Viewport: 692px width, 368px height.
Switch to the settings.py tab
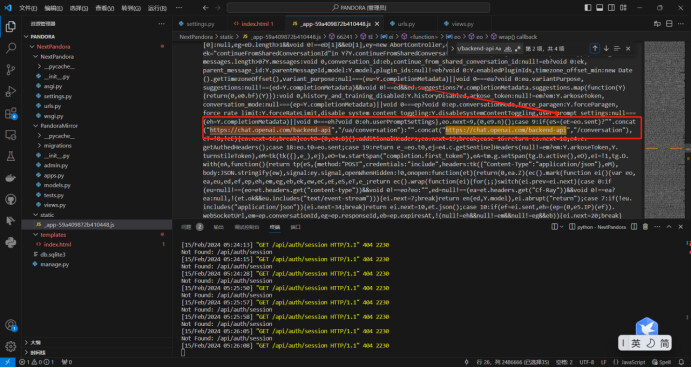pyautogui.click(x=196, y=24)
